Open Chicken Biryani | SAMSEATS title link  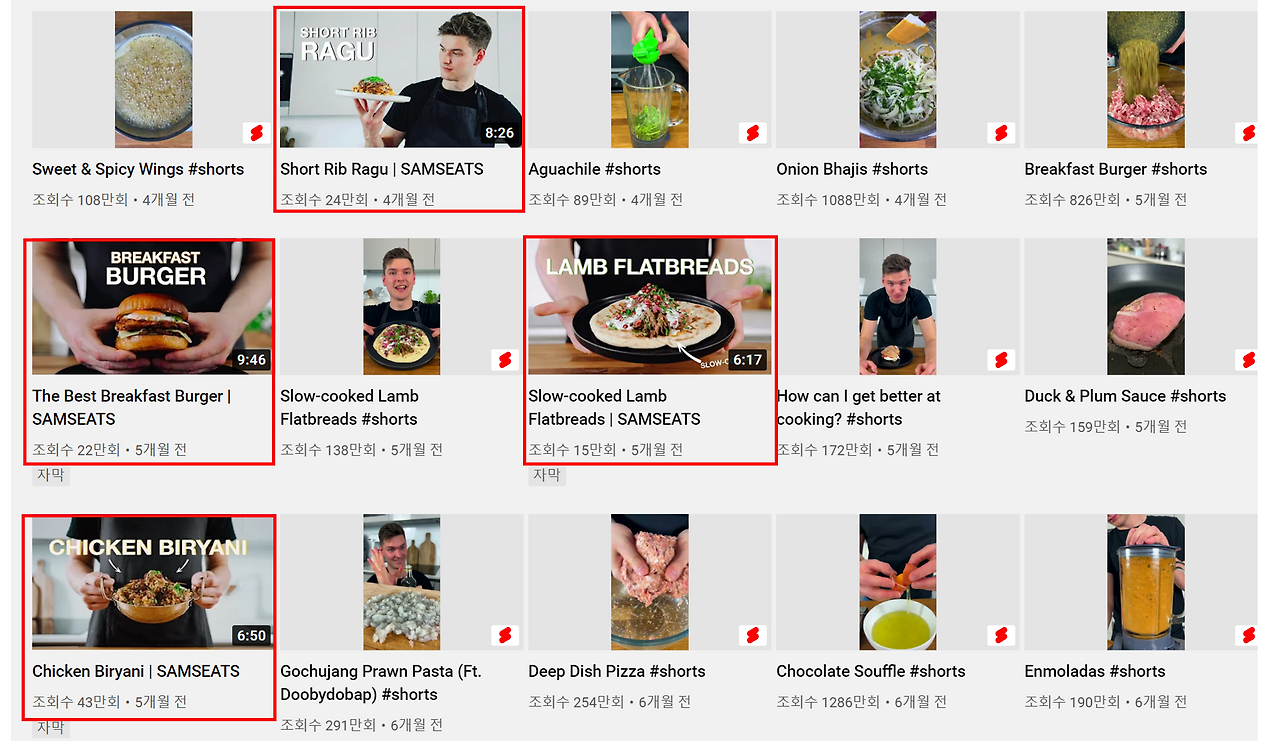click(136, 671)
